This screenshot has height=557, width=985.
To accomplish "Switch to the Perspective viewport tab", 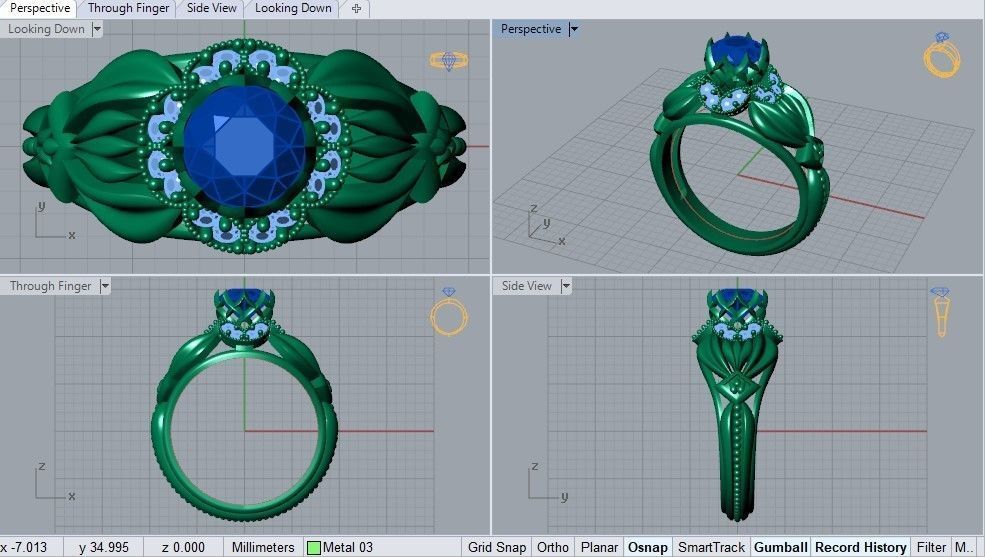I will [39, 8].
